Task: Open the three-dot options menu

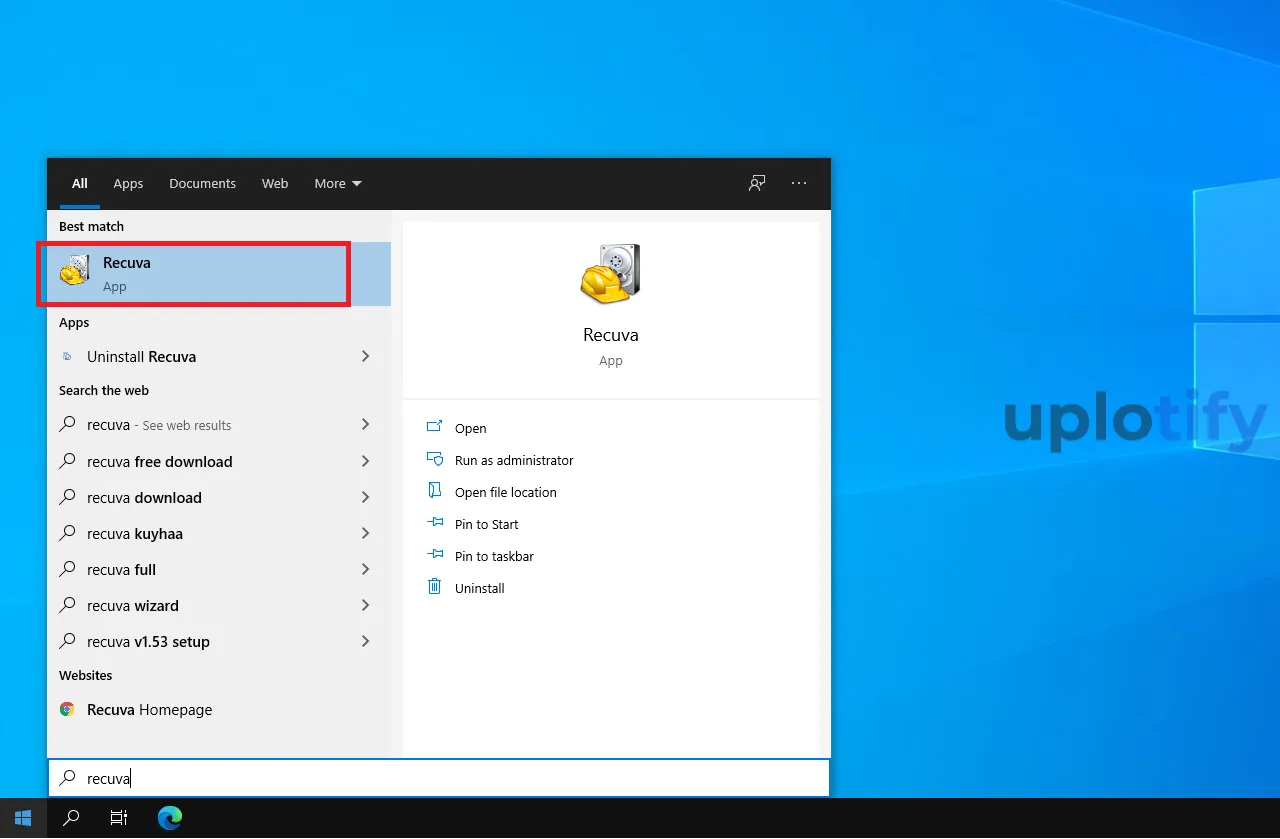Action: (799, 183)
